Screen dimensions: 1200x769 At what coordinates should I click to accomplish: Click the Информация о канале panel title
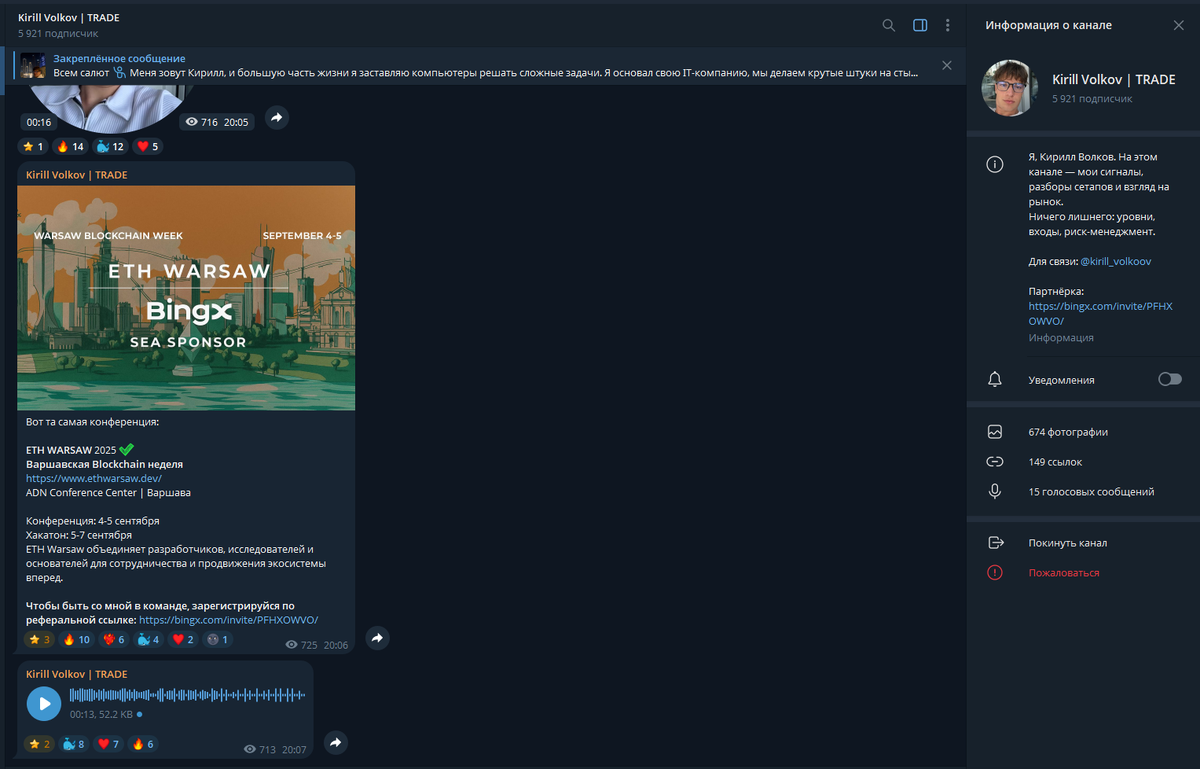tap(1048, 25)
